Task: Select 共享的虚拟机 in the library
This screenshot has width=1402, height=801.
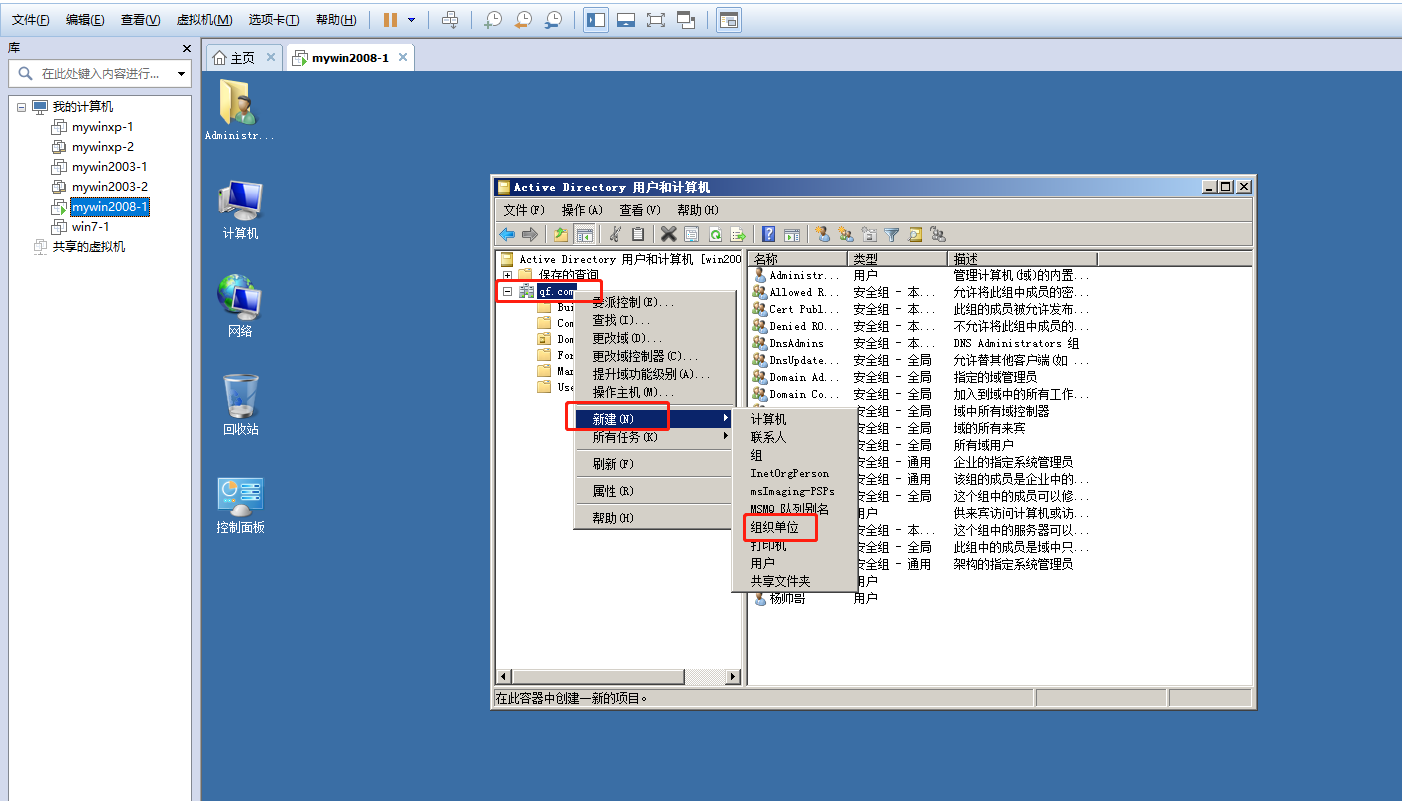Action: click(x=89, y=247)
